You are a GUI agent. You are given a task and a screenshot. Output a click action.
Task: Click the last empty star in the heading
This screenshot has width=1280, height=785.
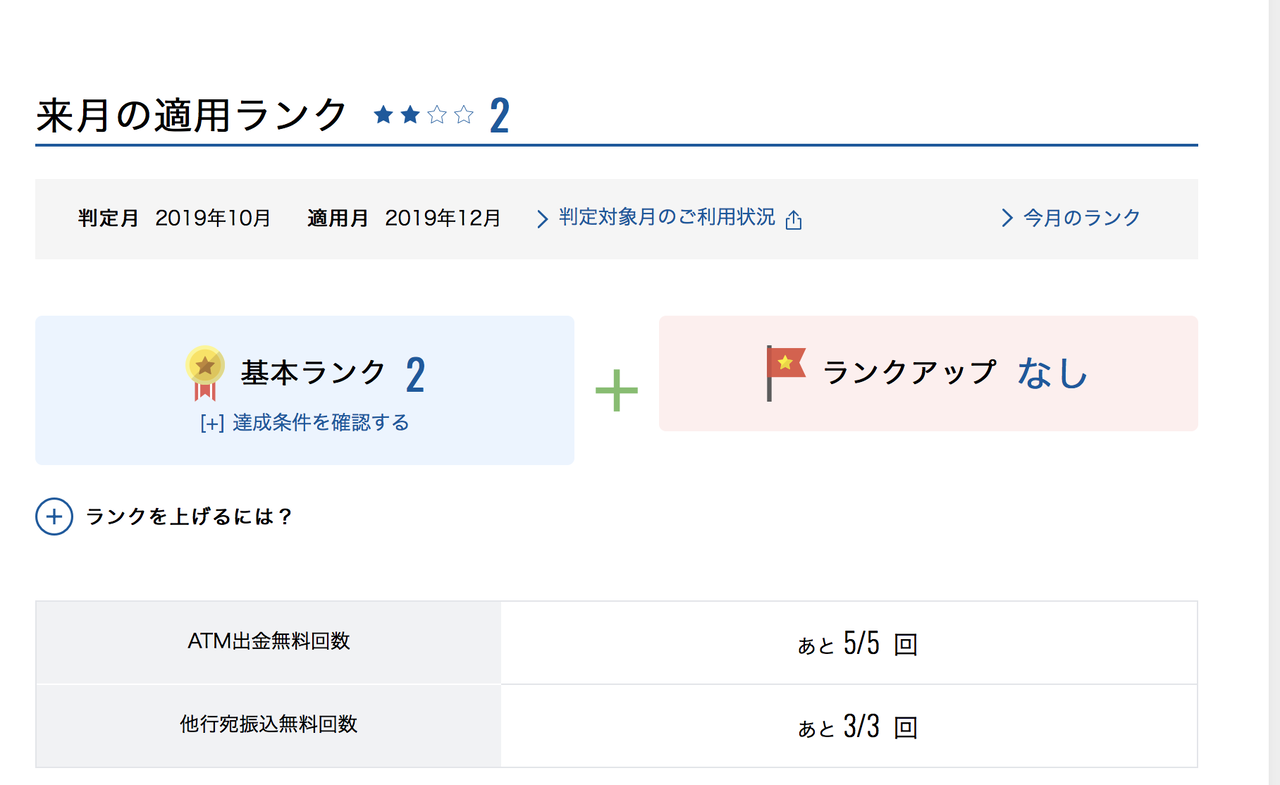463,116
